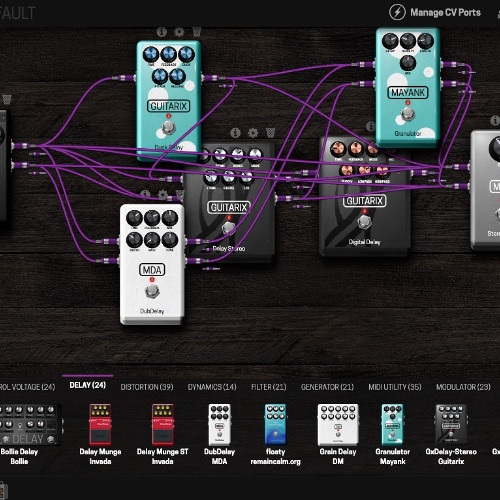Toggle the Mayank Granulator footswitch
500x500 pixels.
407,114
